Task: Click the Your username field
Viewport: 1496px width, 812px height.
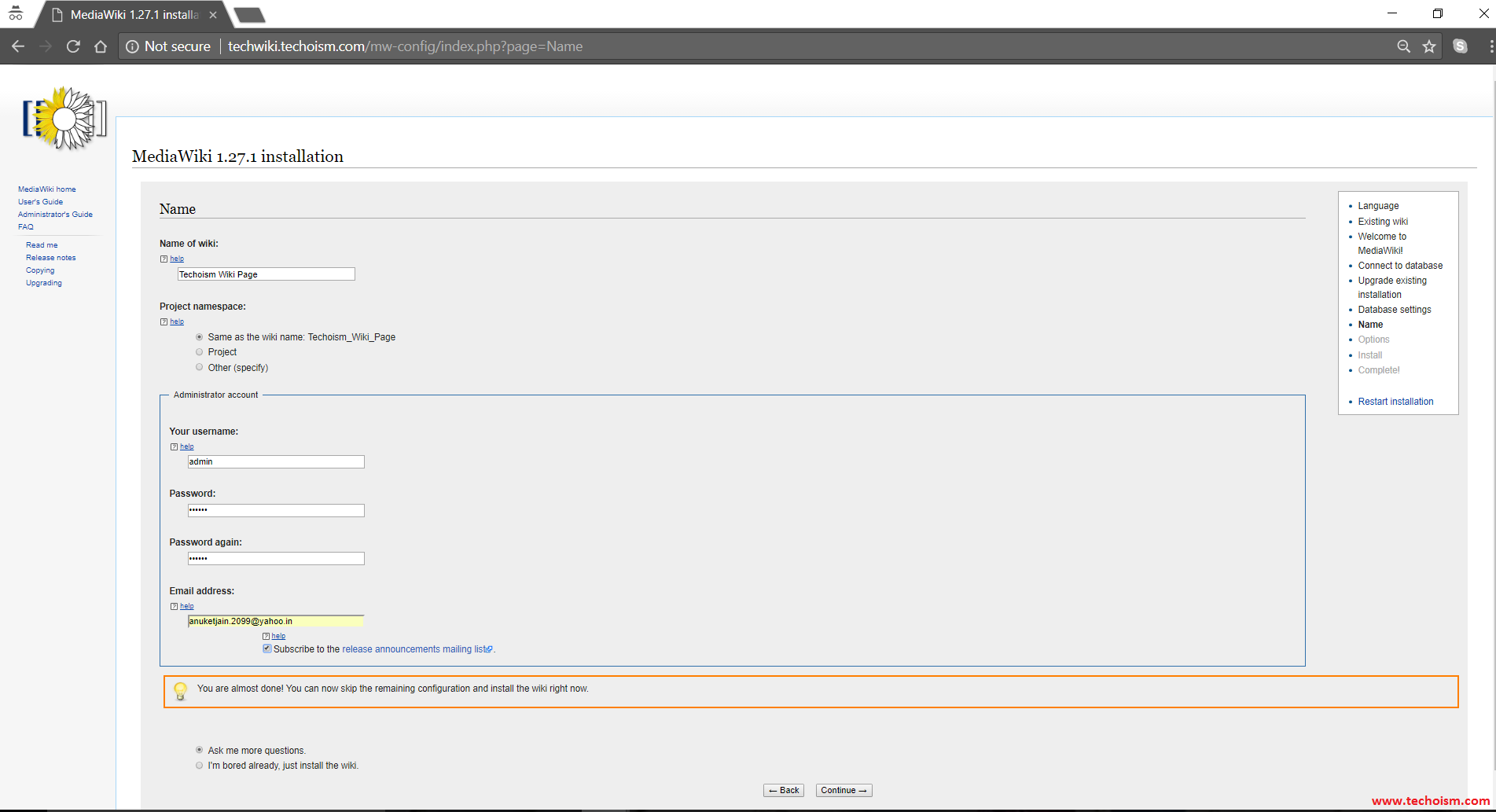Action: point(276,461)
